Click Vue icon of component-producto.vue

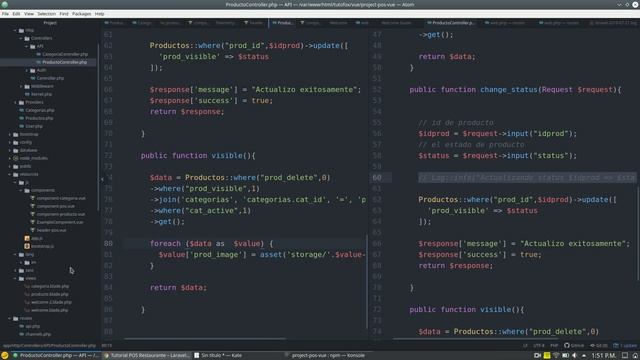click(x=33, y=214)
